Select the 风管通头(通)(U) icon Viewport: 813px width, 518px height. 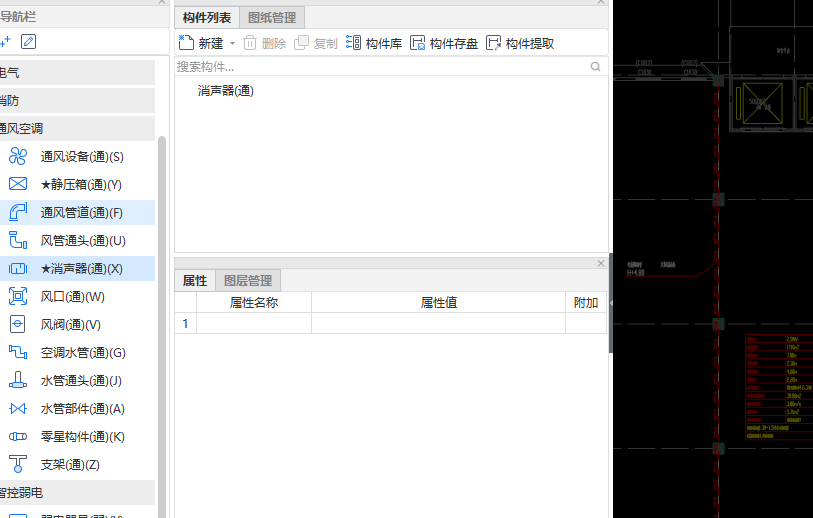click(x=18, y=240)
